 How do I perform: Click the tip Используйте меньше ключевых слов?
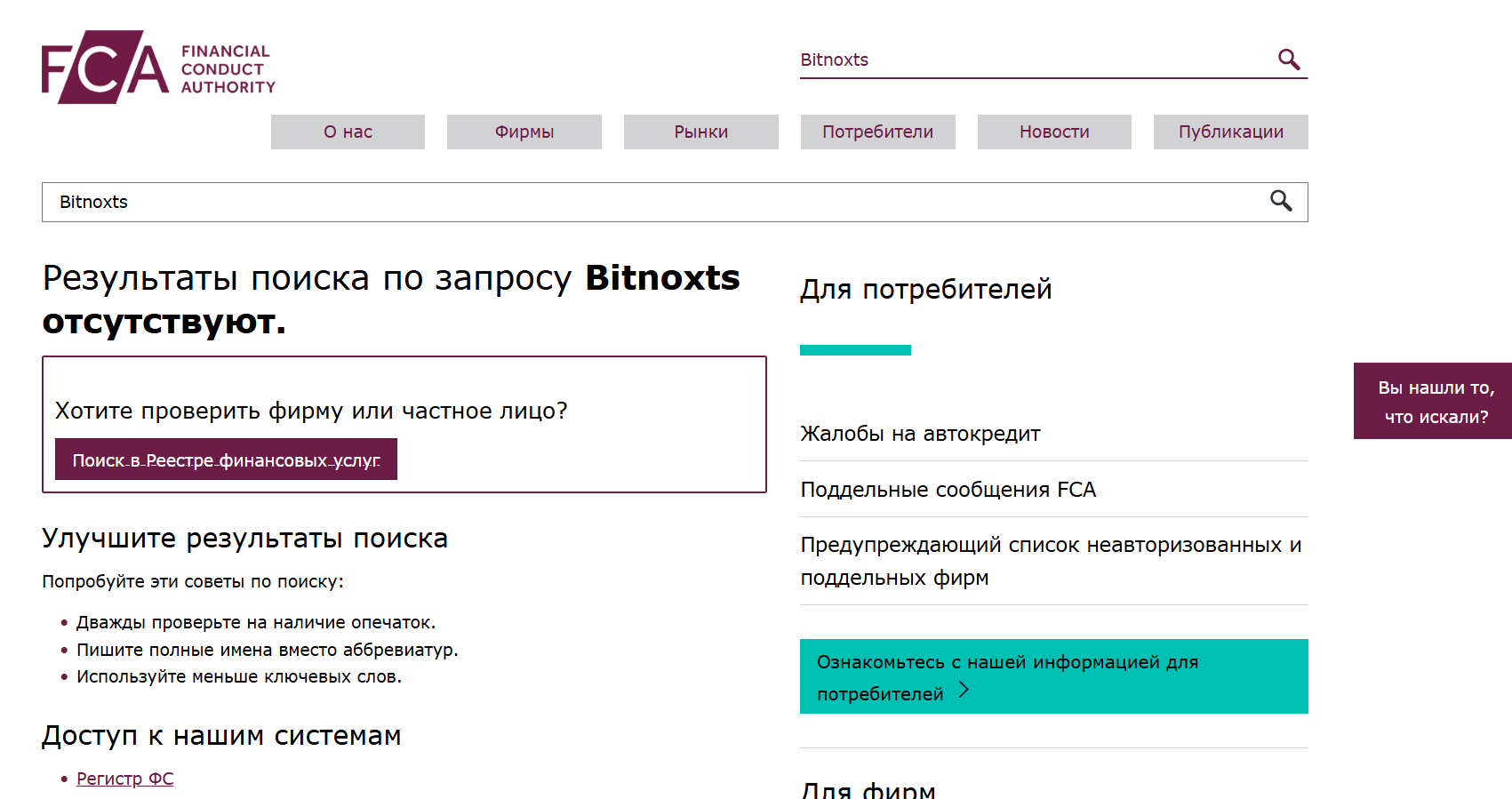(x=239, y=676)
